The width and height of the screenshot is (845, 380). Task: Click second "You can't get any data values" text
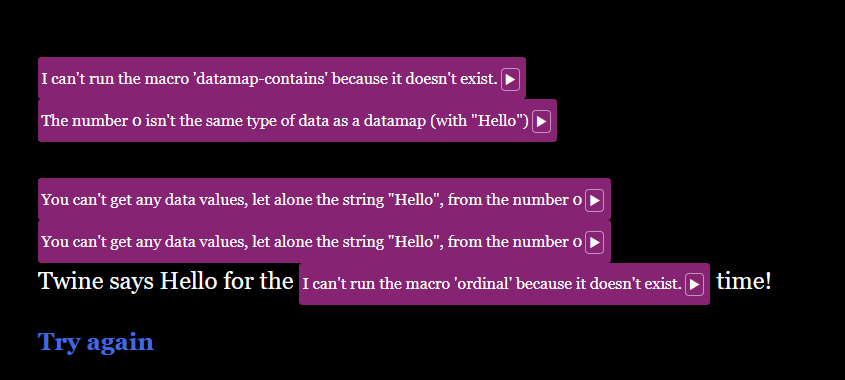pyautogui.click(x=311, y=242)
